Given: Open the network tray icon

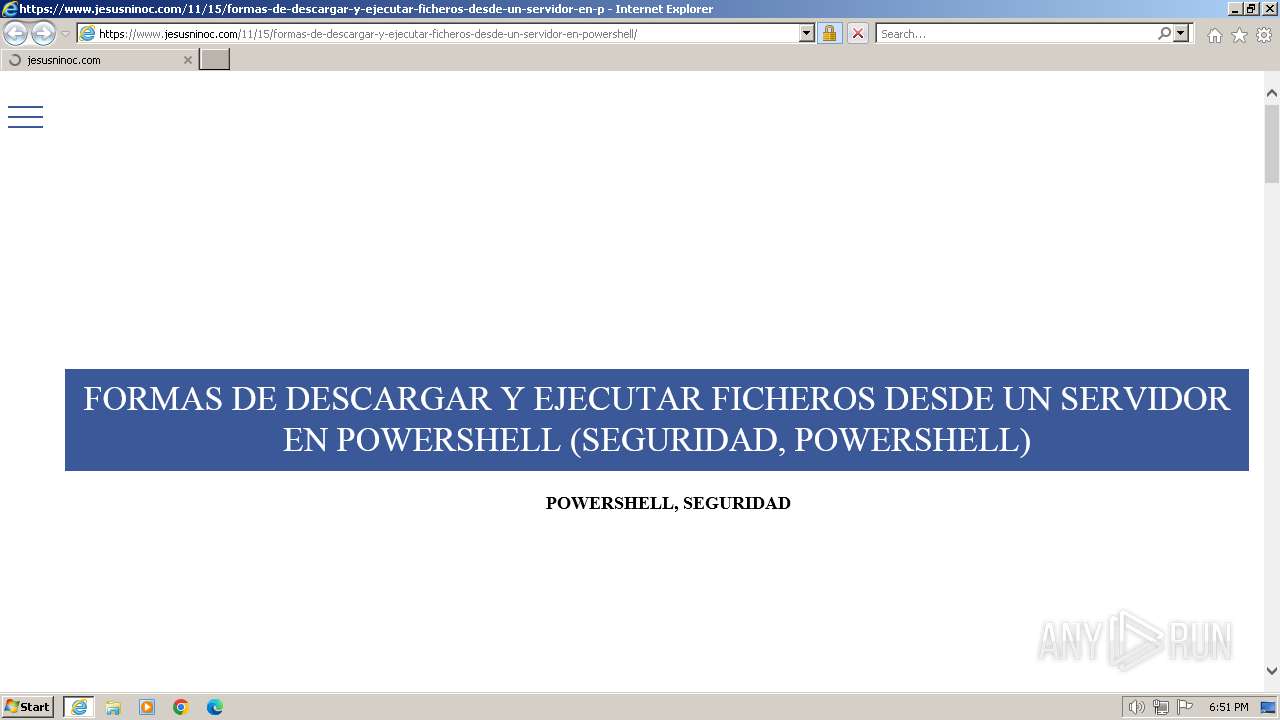Looking at the screenshot, I should coord(1161,707).
